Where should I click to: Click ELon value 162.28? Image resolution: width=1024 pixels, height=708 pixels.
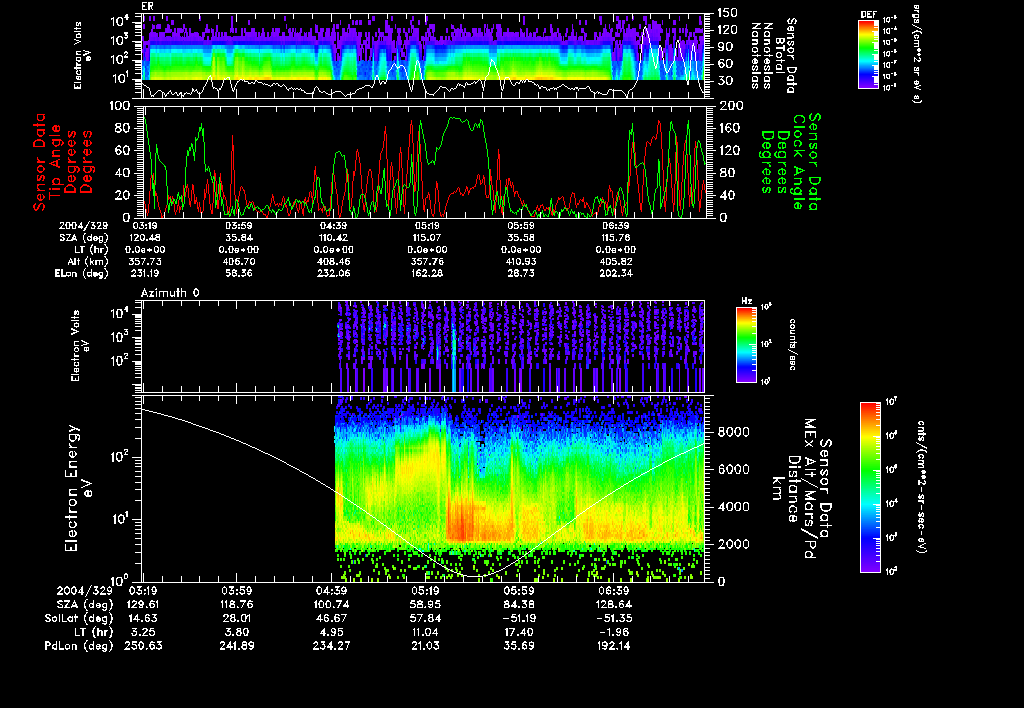[x=427, y=274]
